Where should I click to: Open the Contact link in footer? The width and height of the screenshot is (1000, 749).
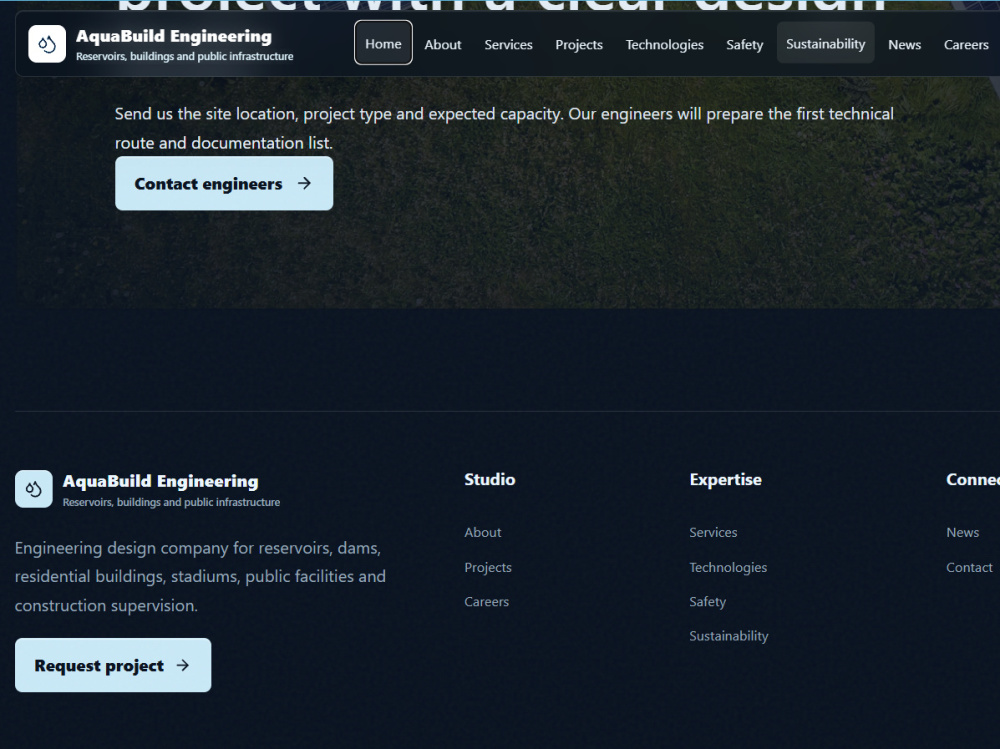969,567
